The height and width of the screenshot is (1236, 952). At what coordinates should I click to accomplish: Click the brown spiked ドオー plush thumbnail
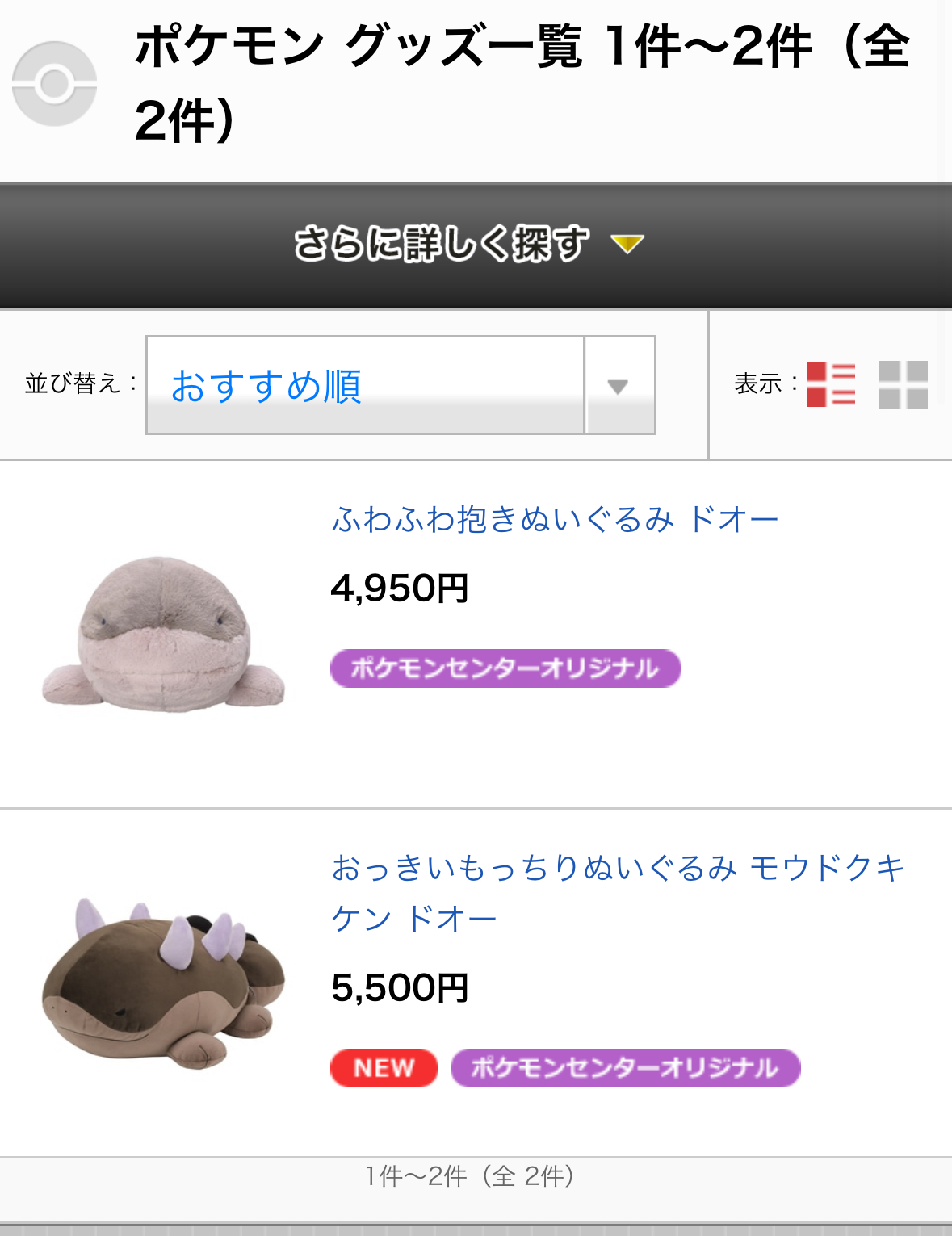pos(164,982)
